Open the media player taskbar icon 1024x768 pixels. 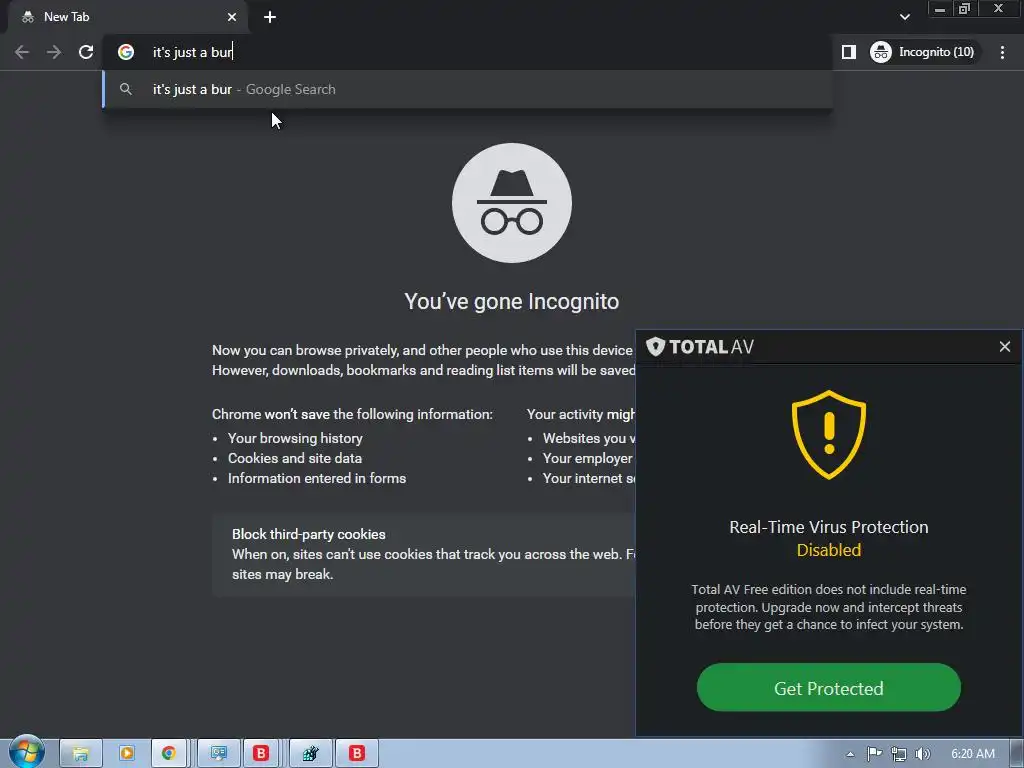click(x=126, y=754)
